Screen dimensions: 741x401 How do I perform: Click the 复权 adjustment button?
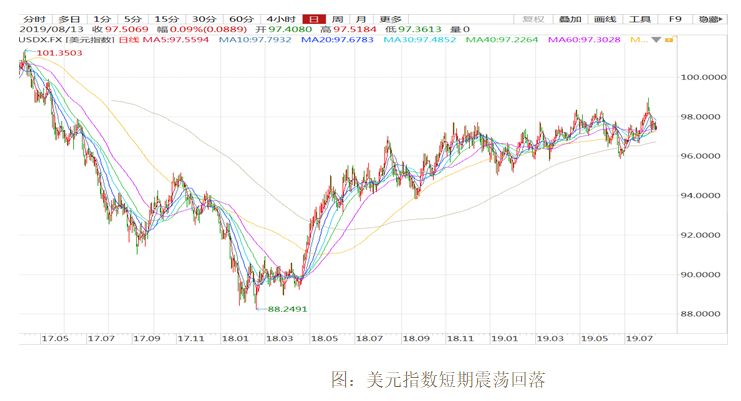tap(533, 19)
